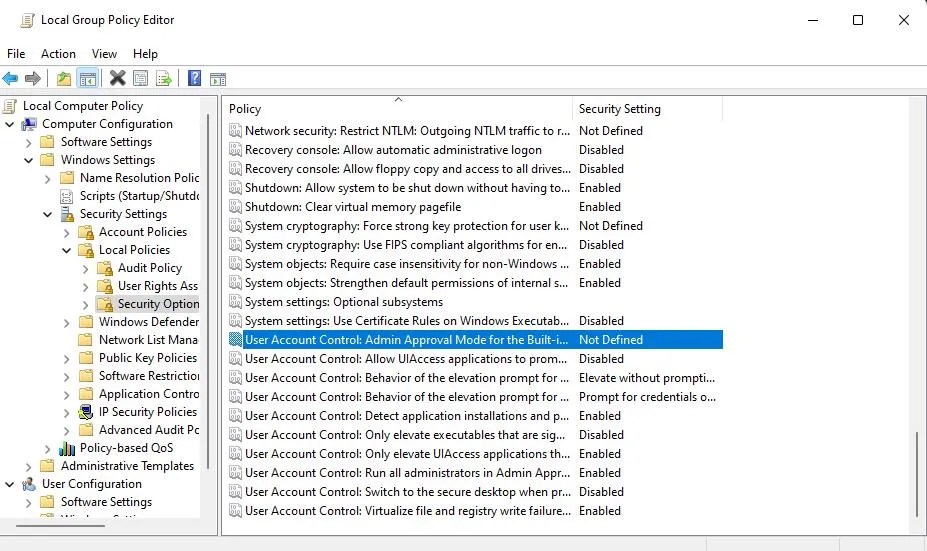Click the Local Group Policy Editor title icon

click(x=27, y=20)
